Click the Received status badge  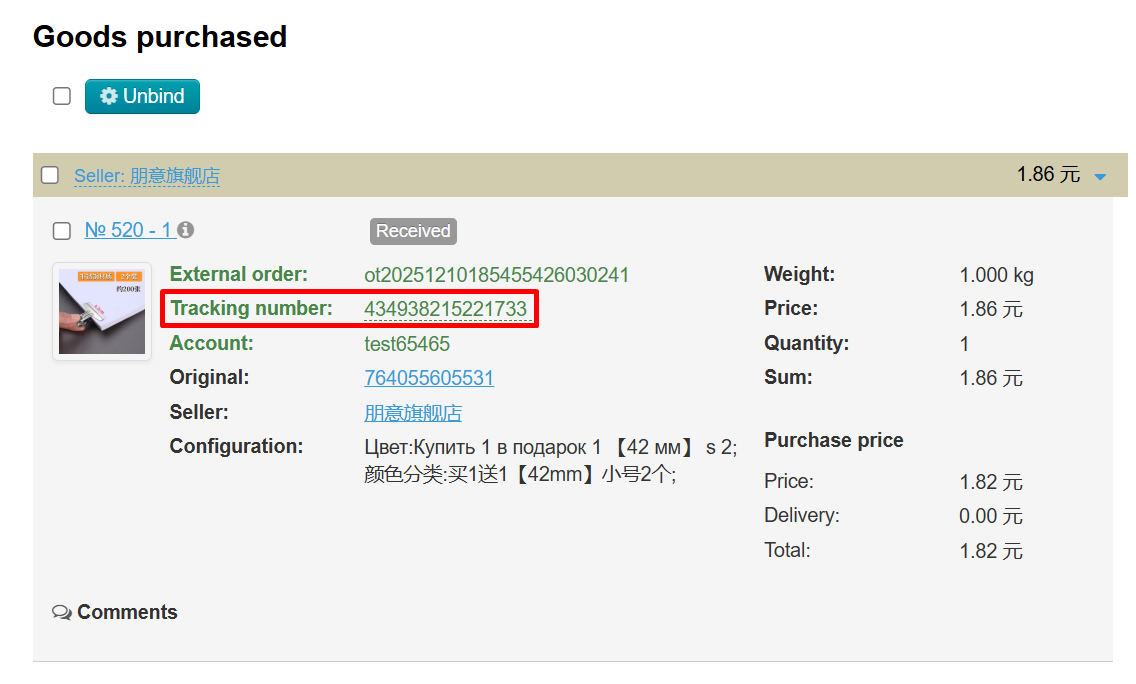tap(413, 231)
